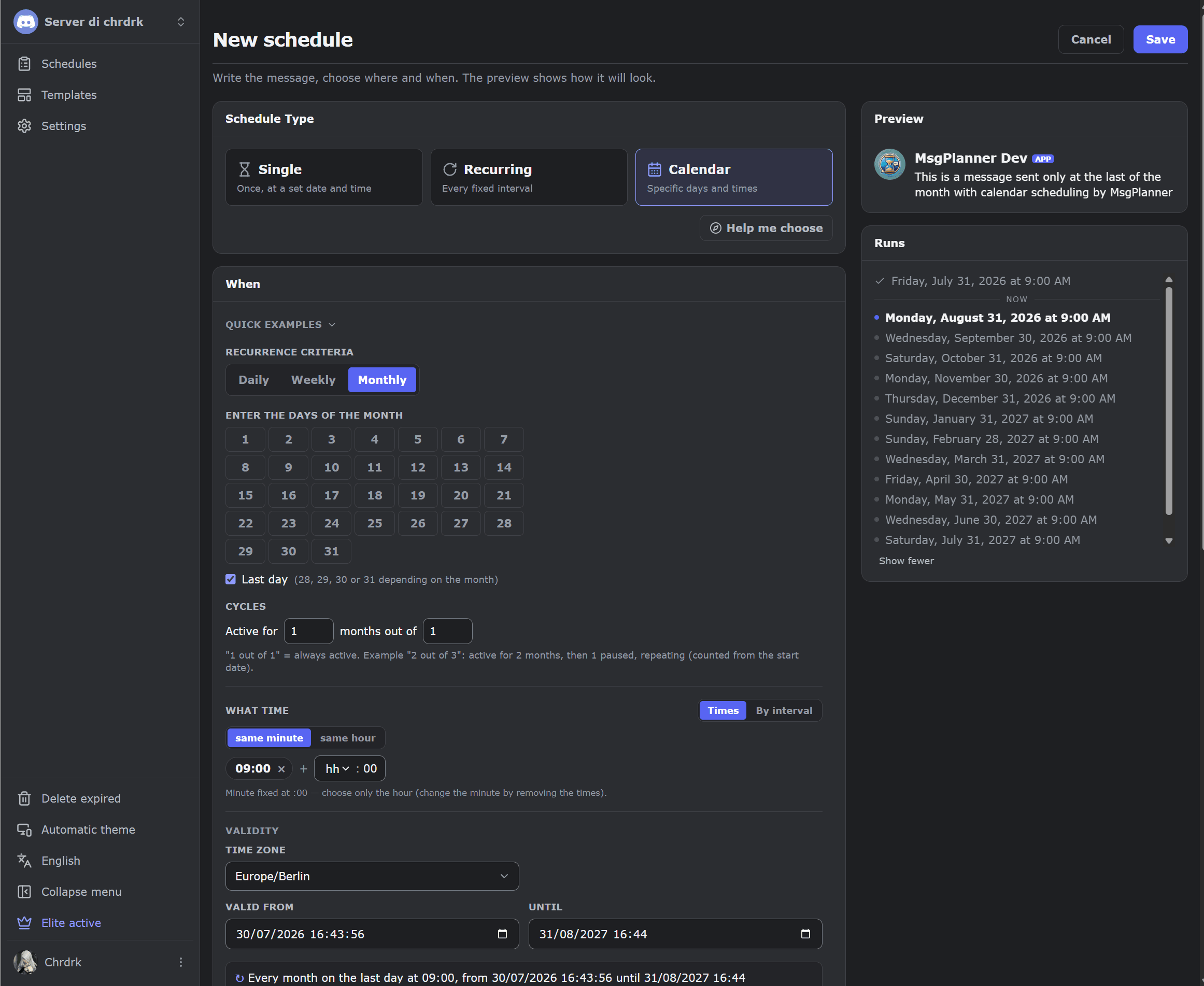The image size is (1204, 986).
Task: Click the Collapse menu panel icon
Action: pos(24,892)
